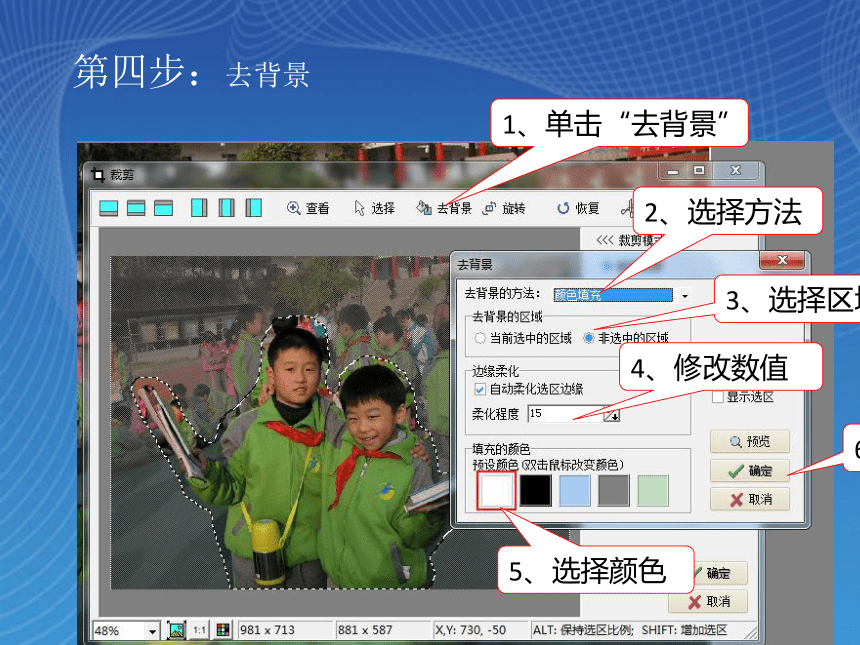
Task: Click the 去背景 toolbar tool
Action: point(444,208)
